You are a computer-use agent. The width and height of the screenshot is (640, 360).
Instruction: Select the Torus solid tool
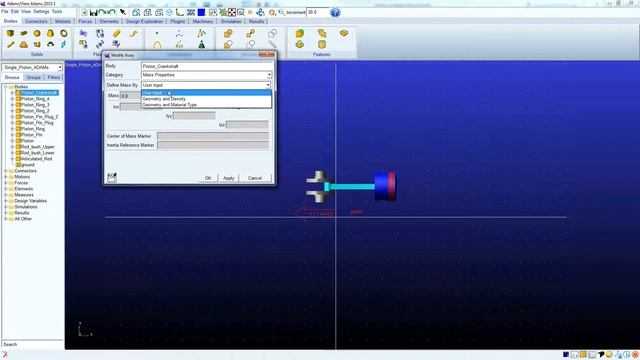click(x=64, y=33)
